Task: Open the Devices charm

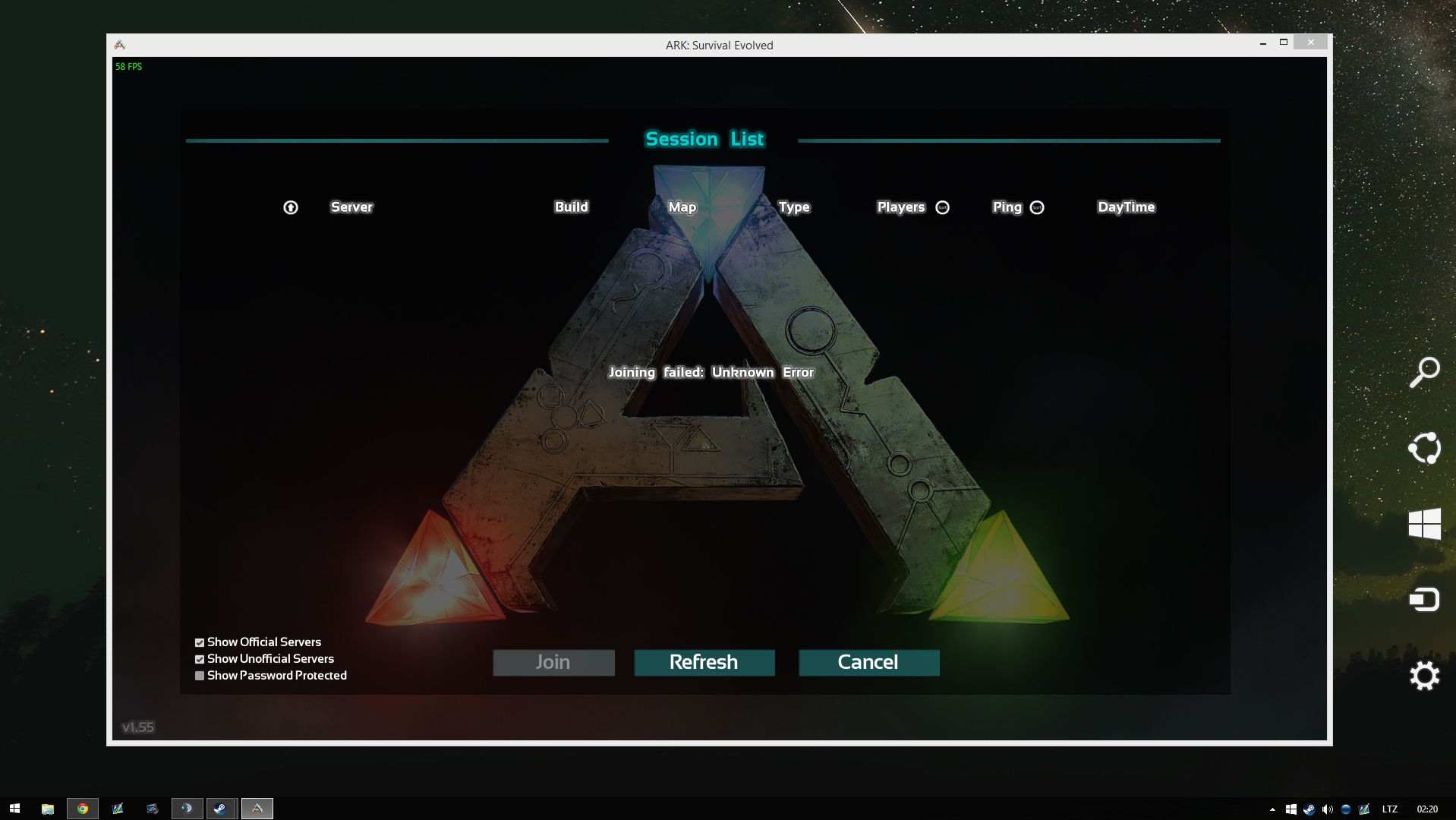Action: pos(1424,600)
